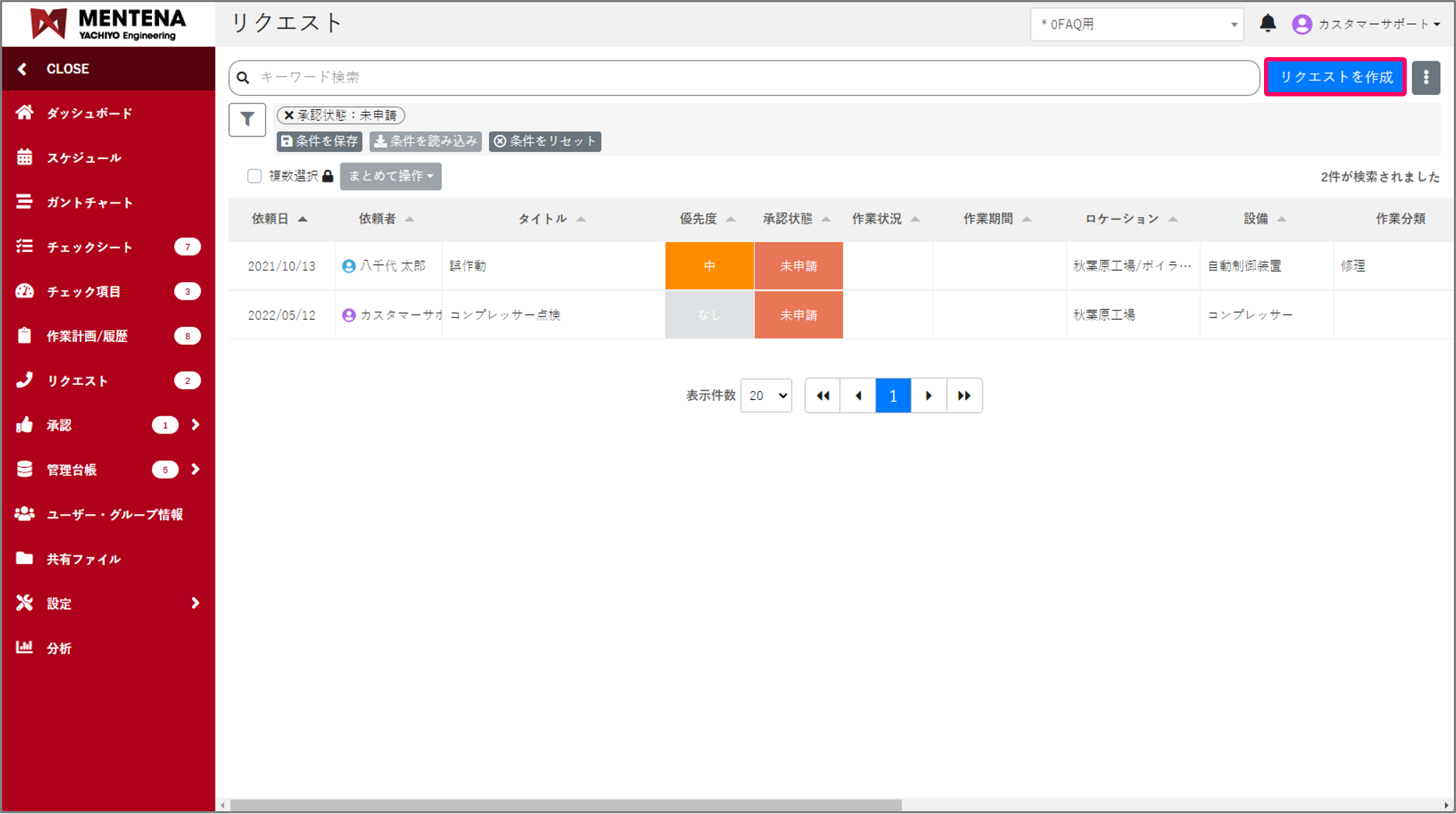1456x814 pixels.
Task: Open the filter funnel icon
Action: [247, 119]
